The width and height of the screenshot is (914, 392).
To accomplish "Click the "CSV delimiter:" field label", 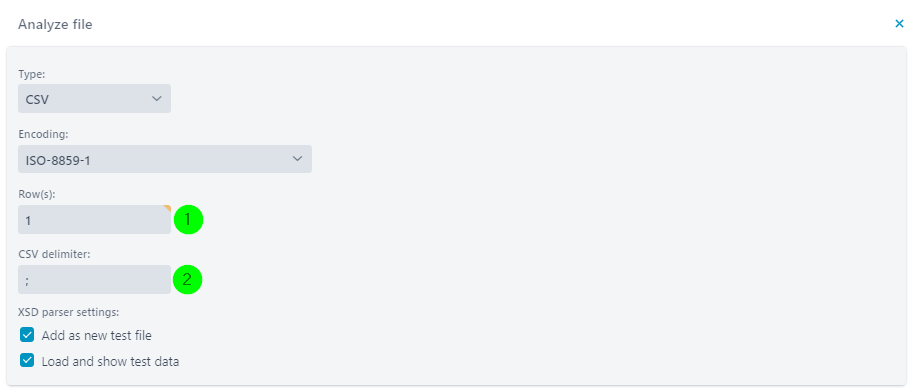I will (52, 255).
